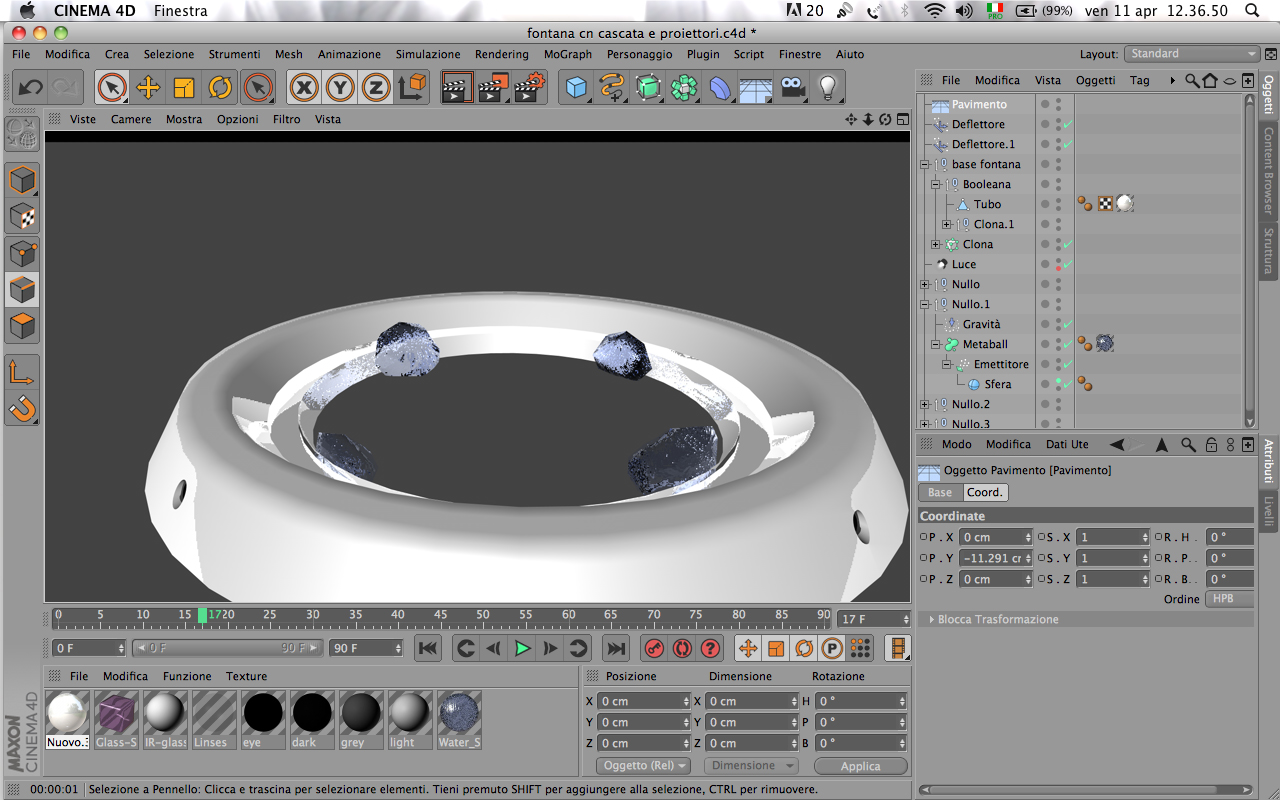Screen dimensions: 1280x800
Task: Click the Applica button
Action: point(860,766)
